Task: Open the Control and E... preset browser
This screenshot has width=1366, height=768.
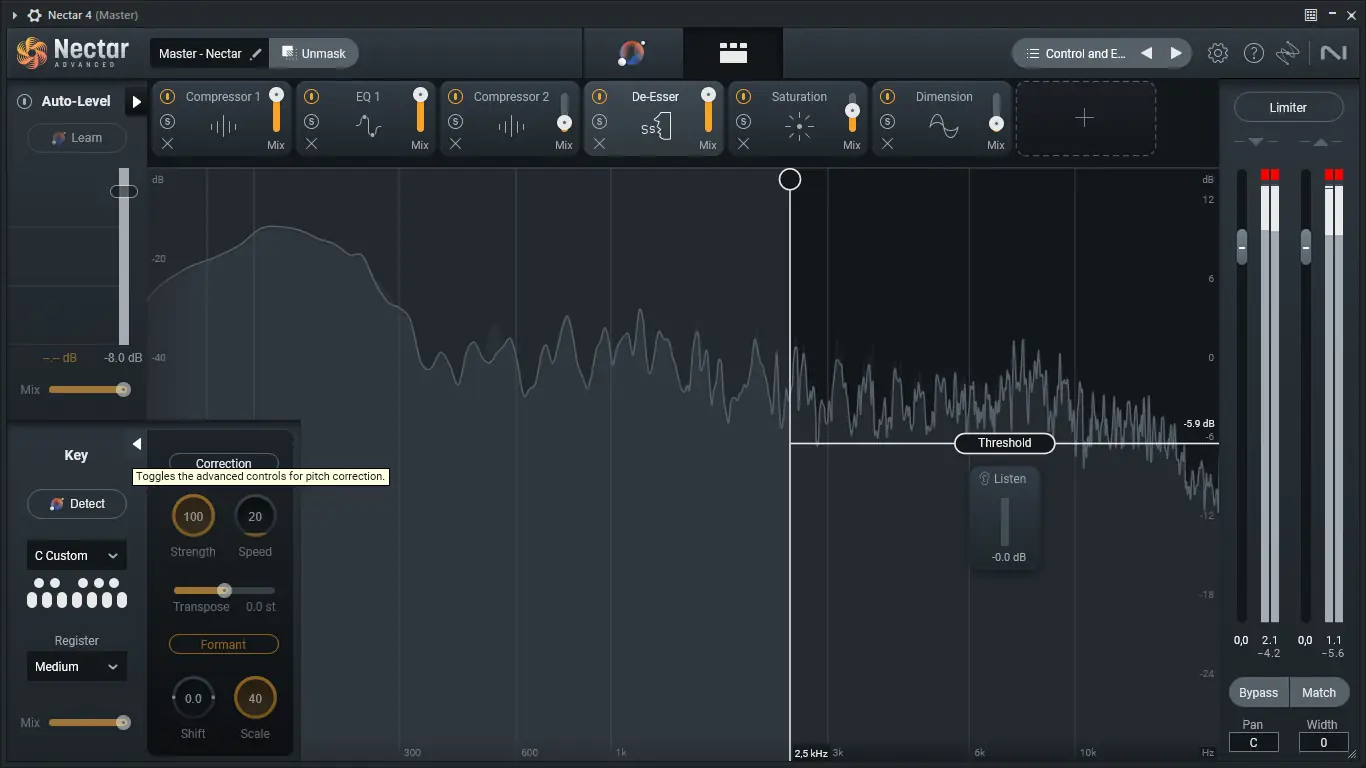Action: click(x=1076, y=54)
